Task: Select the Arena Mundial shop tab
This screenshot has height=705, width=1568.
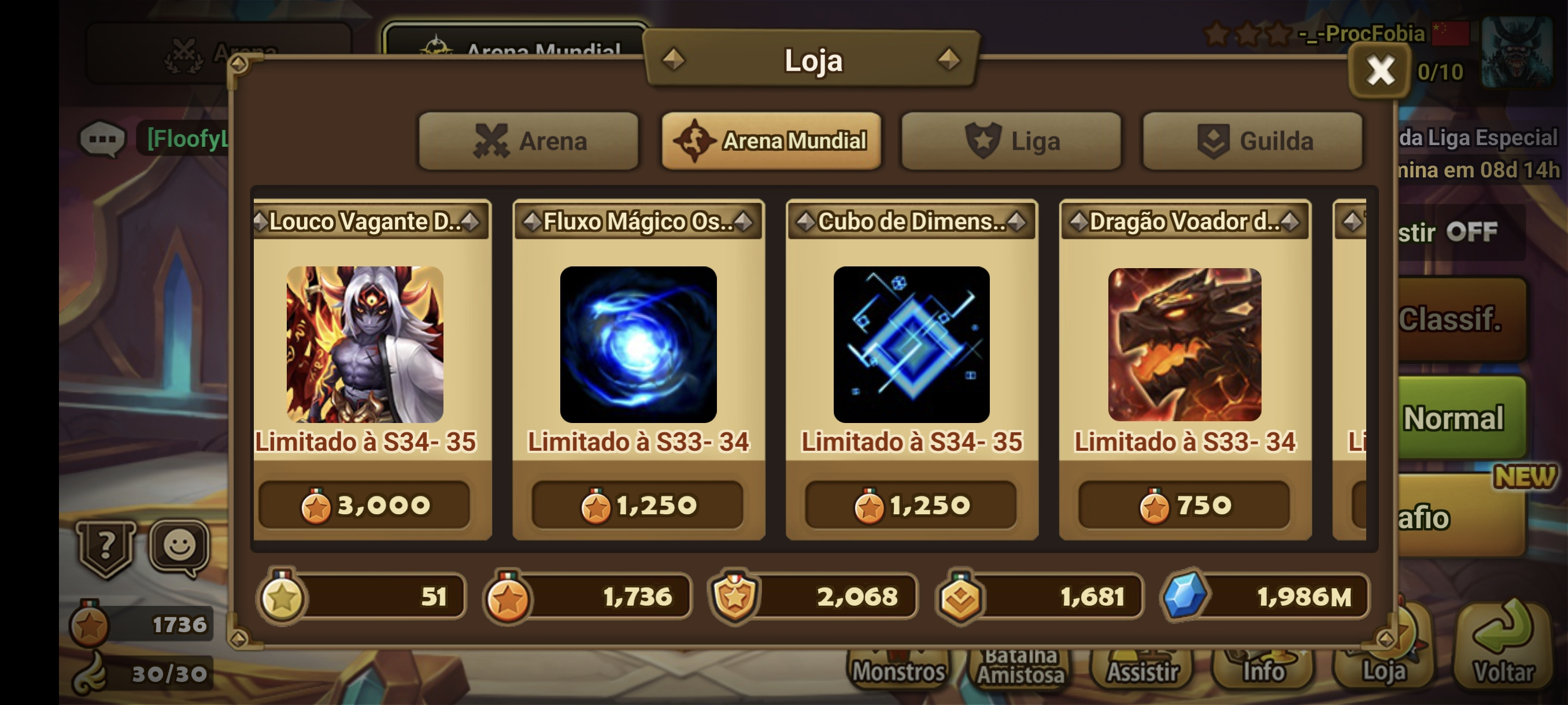Action: click(x=771, y=140)
